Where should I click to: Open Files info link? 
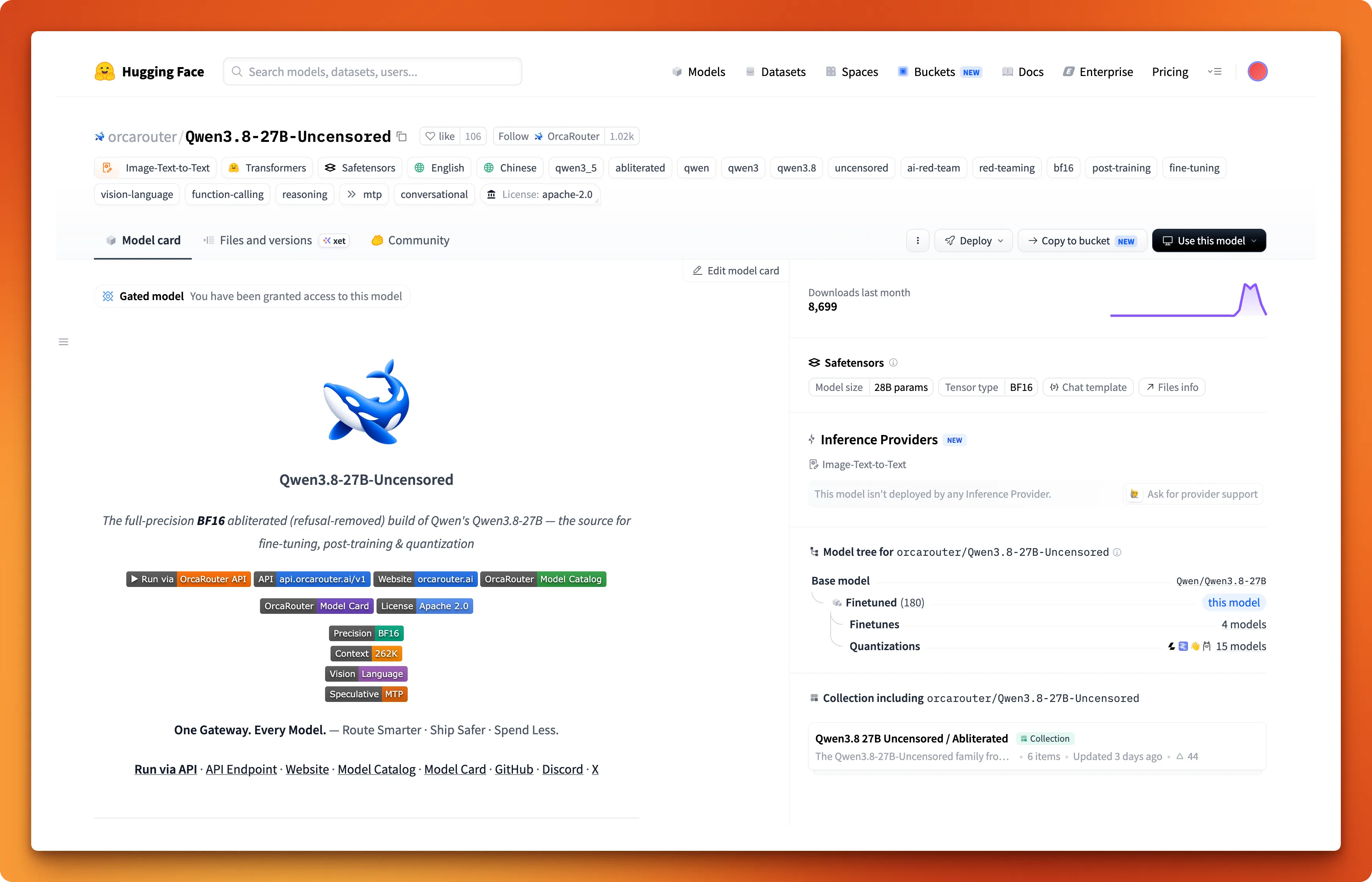1172,387
